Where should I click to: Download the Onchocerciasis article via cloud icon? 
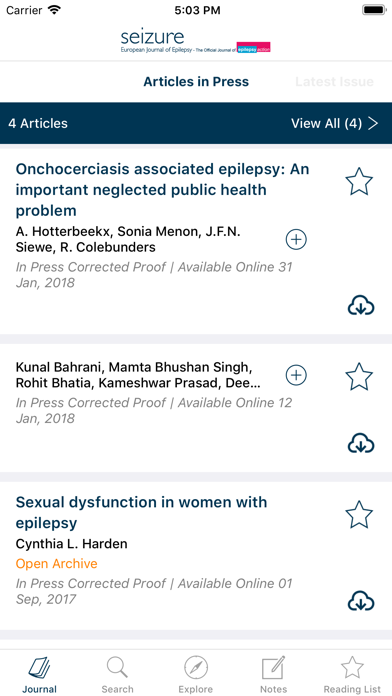(x=361, y=306)
